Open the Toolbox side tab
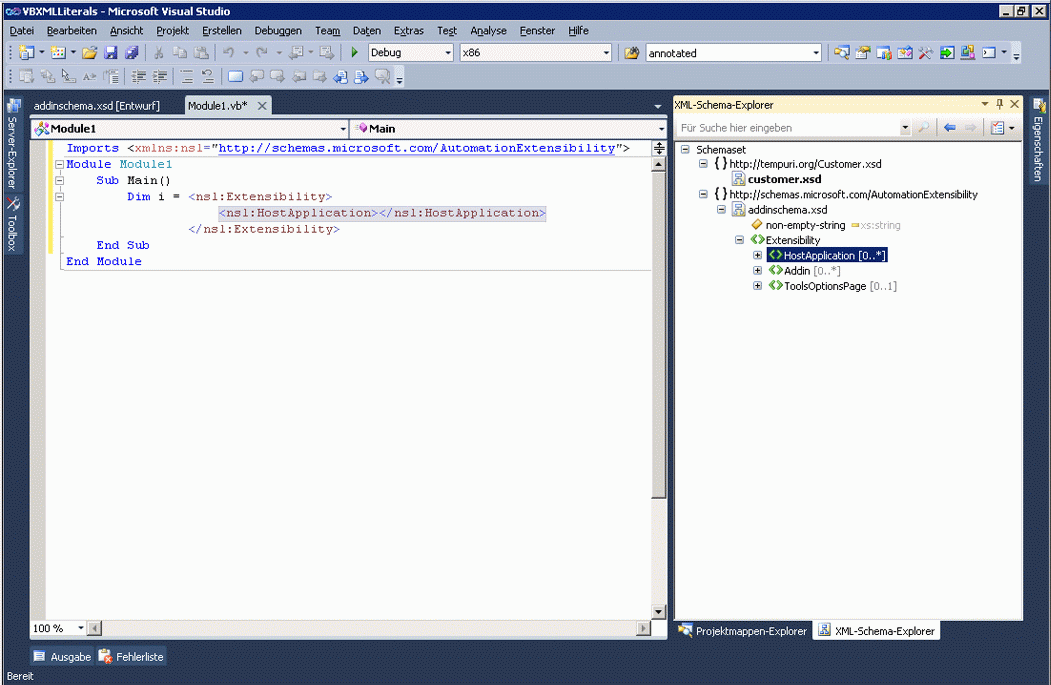Image resolution: width=1051 pixels, height=685 pixels. [x=12, y=224]
